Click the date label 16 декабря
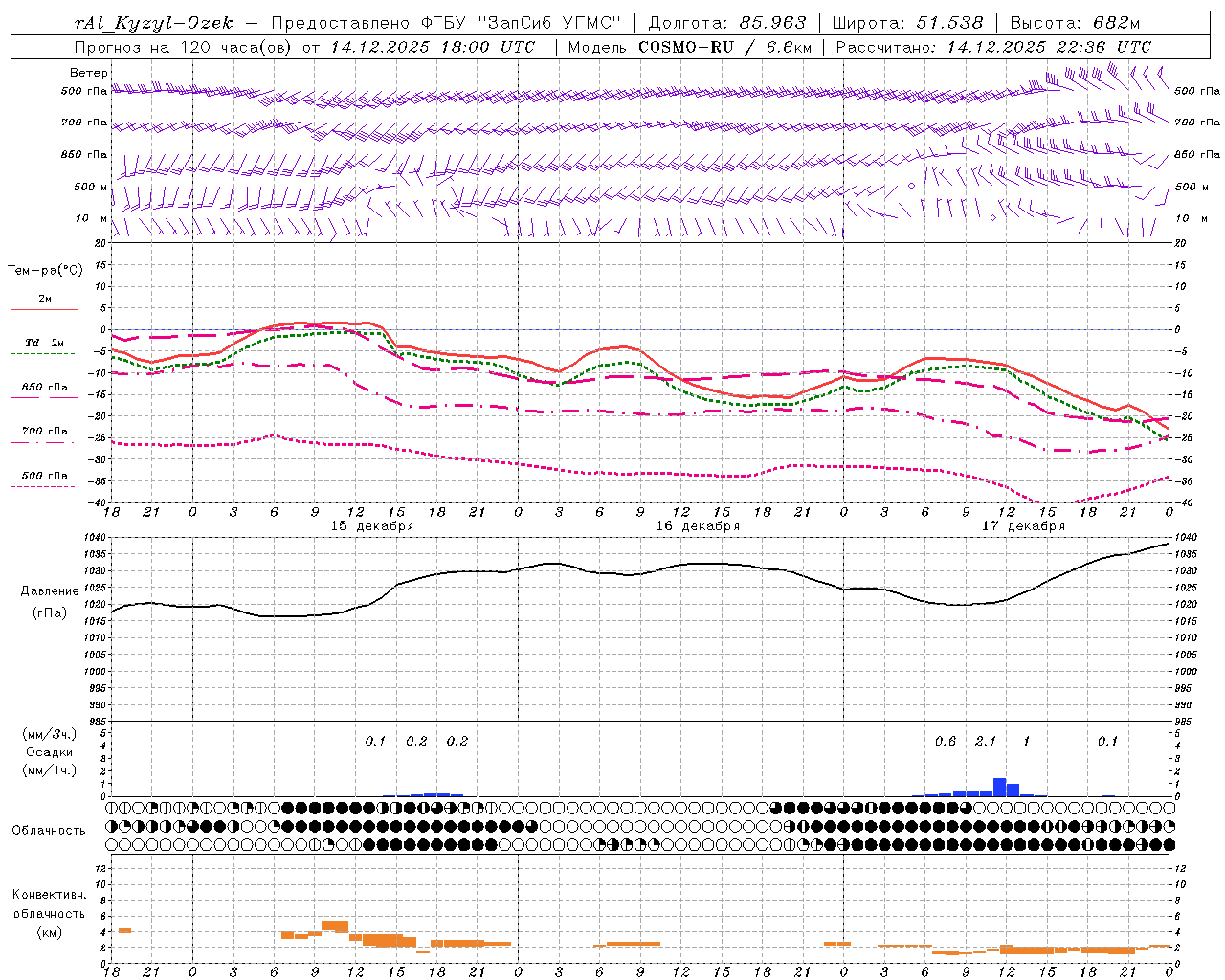1225x980 pixels. 698,526
